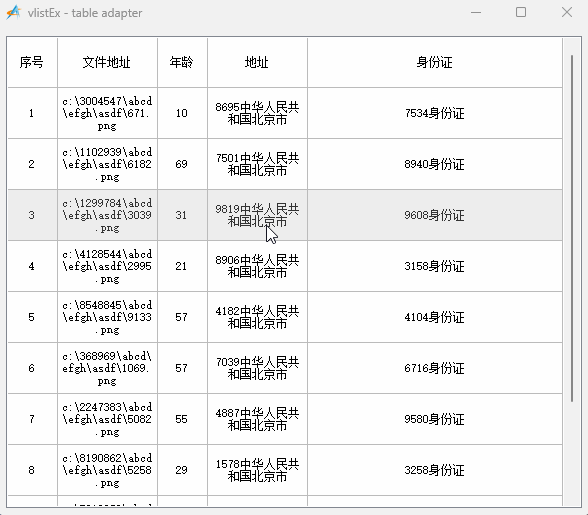The height and width of the screenshot is (515, 588).
Task: Click address cell starting with 8906
Action: (x=257, y=266)
